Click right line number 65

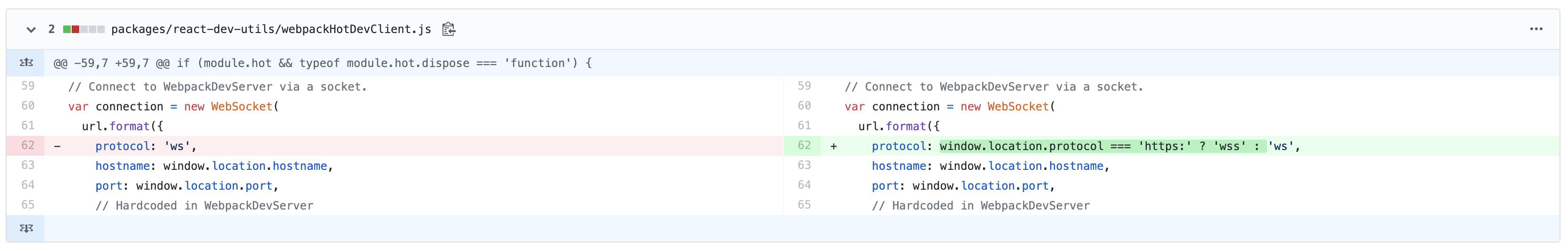point(804,205)
